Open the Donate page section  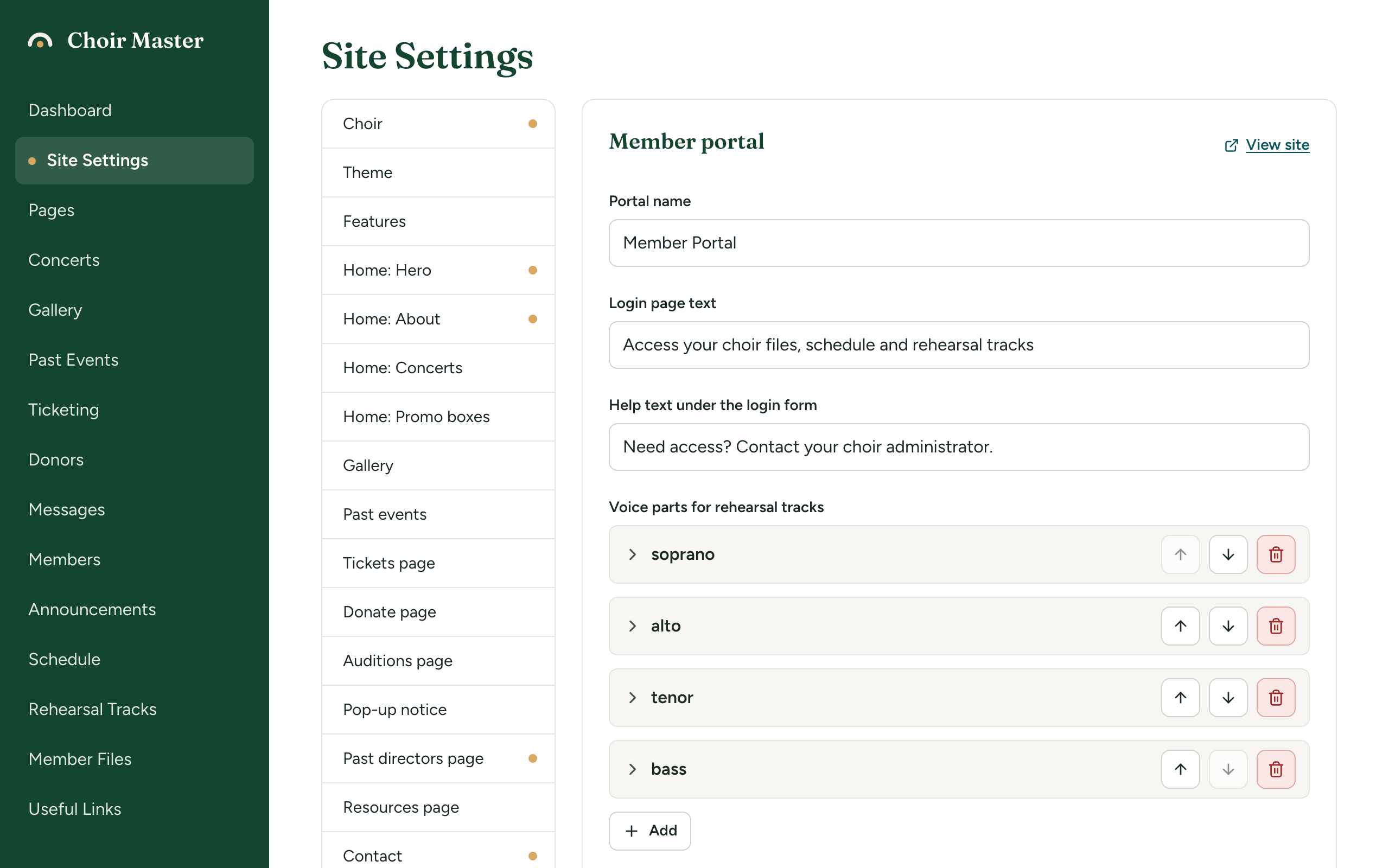click(438, 612)
